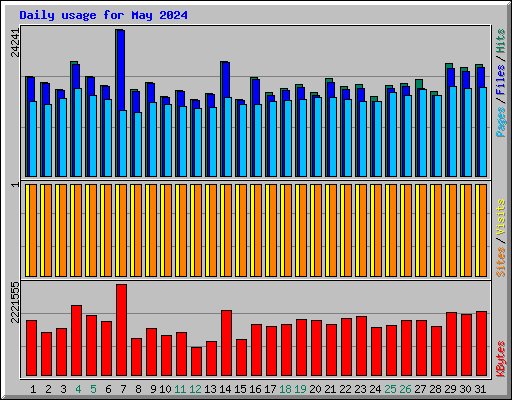Click day label 16 on x-axis

[x=255, y=389]
